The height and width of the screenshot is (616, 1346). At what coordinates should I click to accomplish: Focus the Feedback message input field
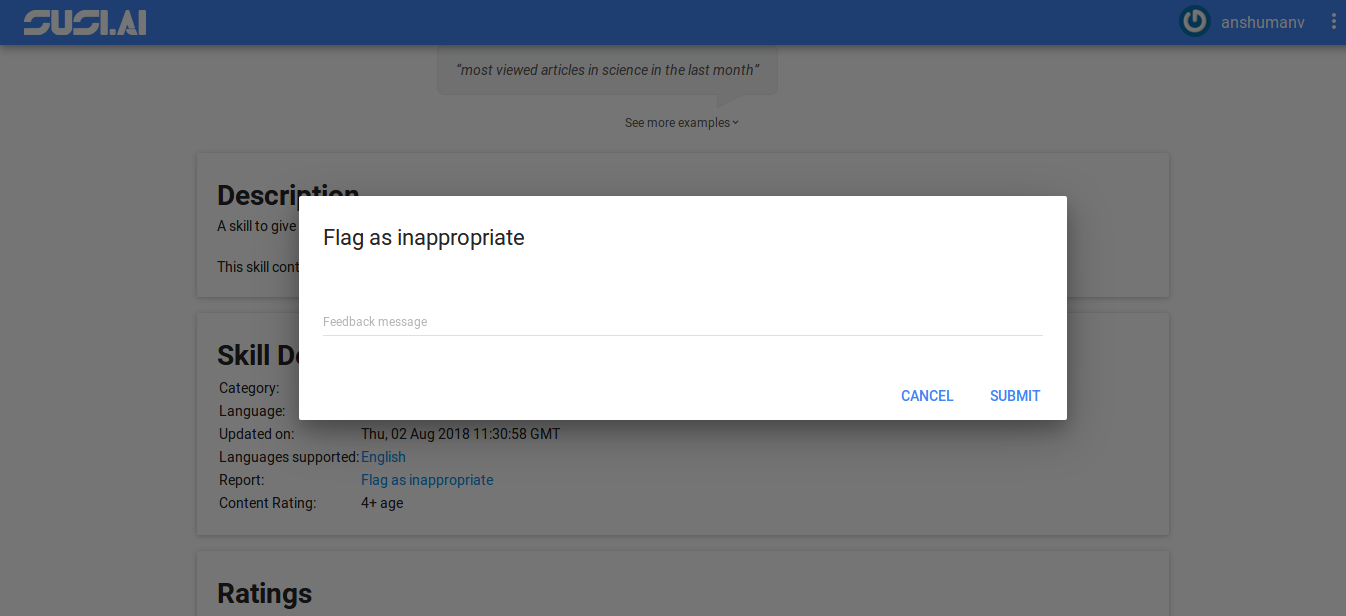point(682,322)
